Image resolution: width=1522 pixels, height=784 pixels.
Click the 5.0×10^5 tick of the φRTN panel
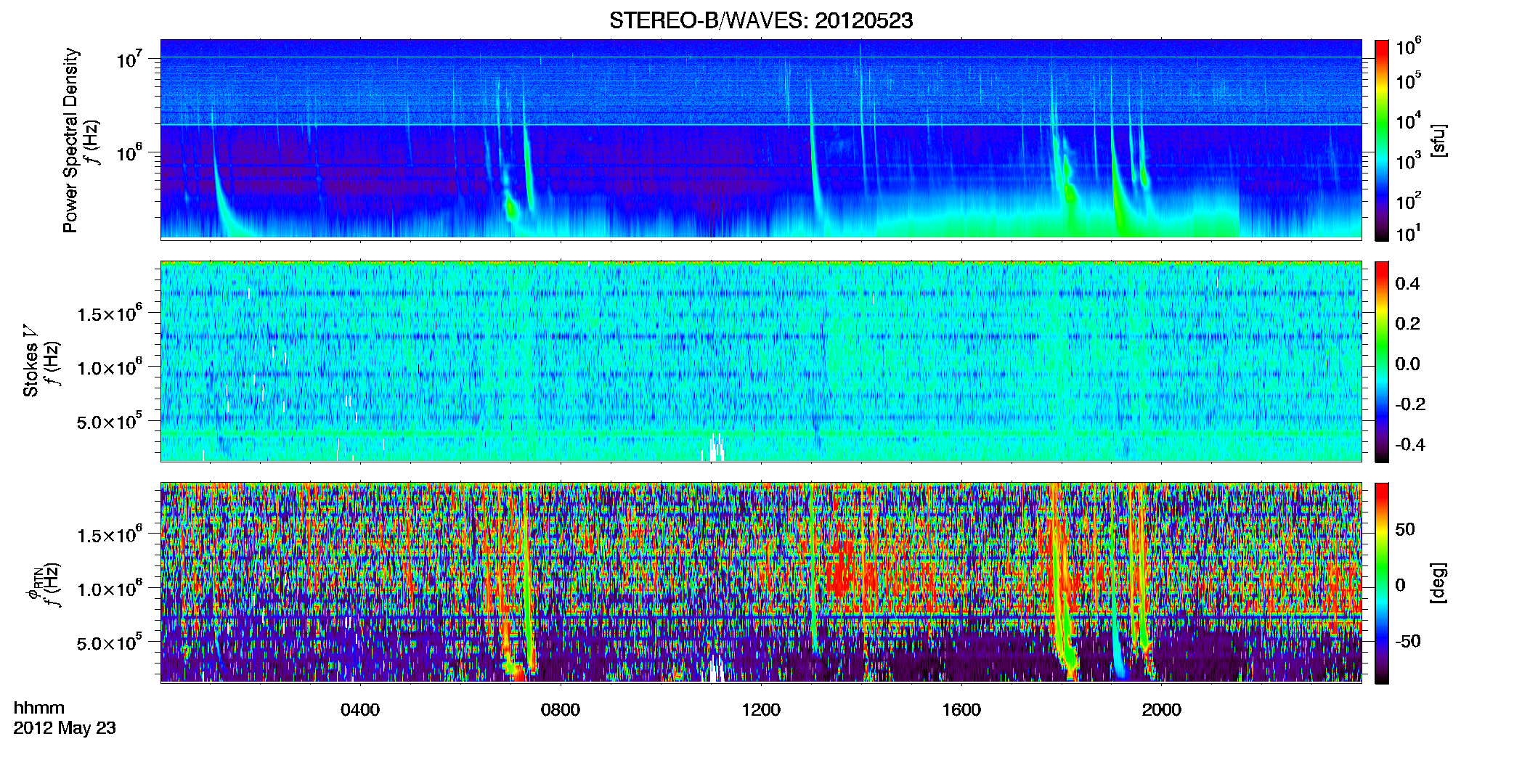pos(110,642)
